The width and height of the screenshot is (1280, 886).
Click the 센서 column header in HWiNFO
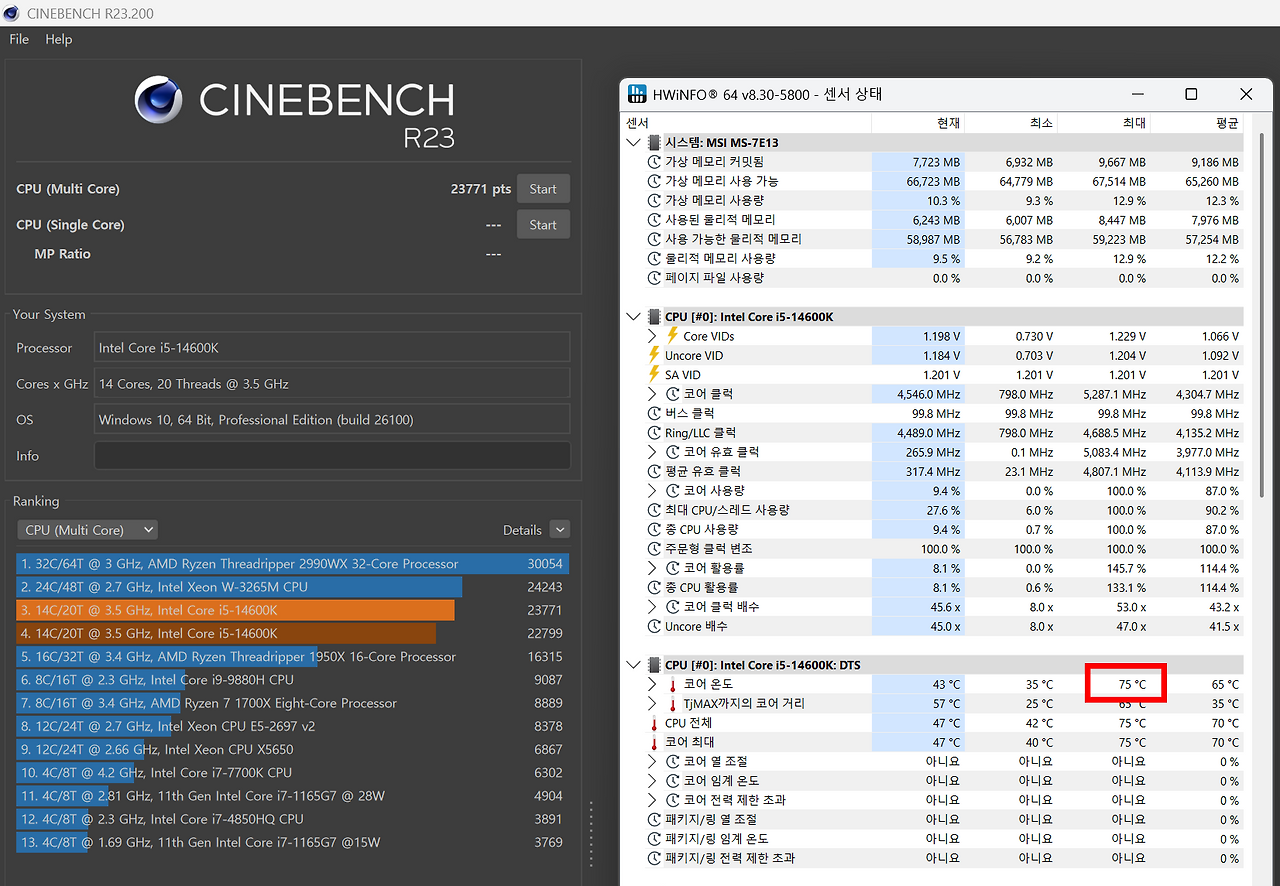[746, 123]
